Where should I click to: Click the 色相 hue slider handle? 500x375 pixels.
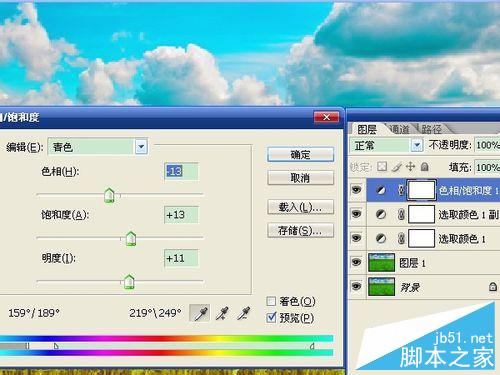pos(109,196)
